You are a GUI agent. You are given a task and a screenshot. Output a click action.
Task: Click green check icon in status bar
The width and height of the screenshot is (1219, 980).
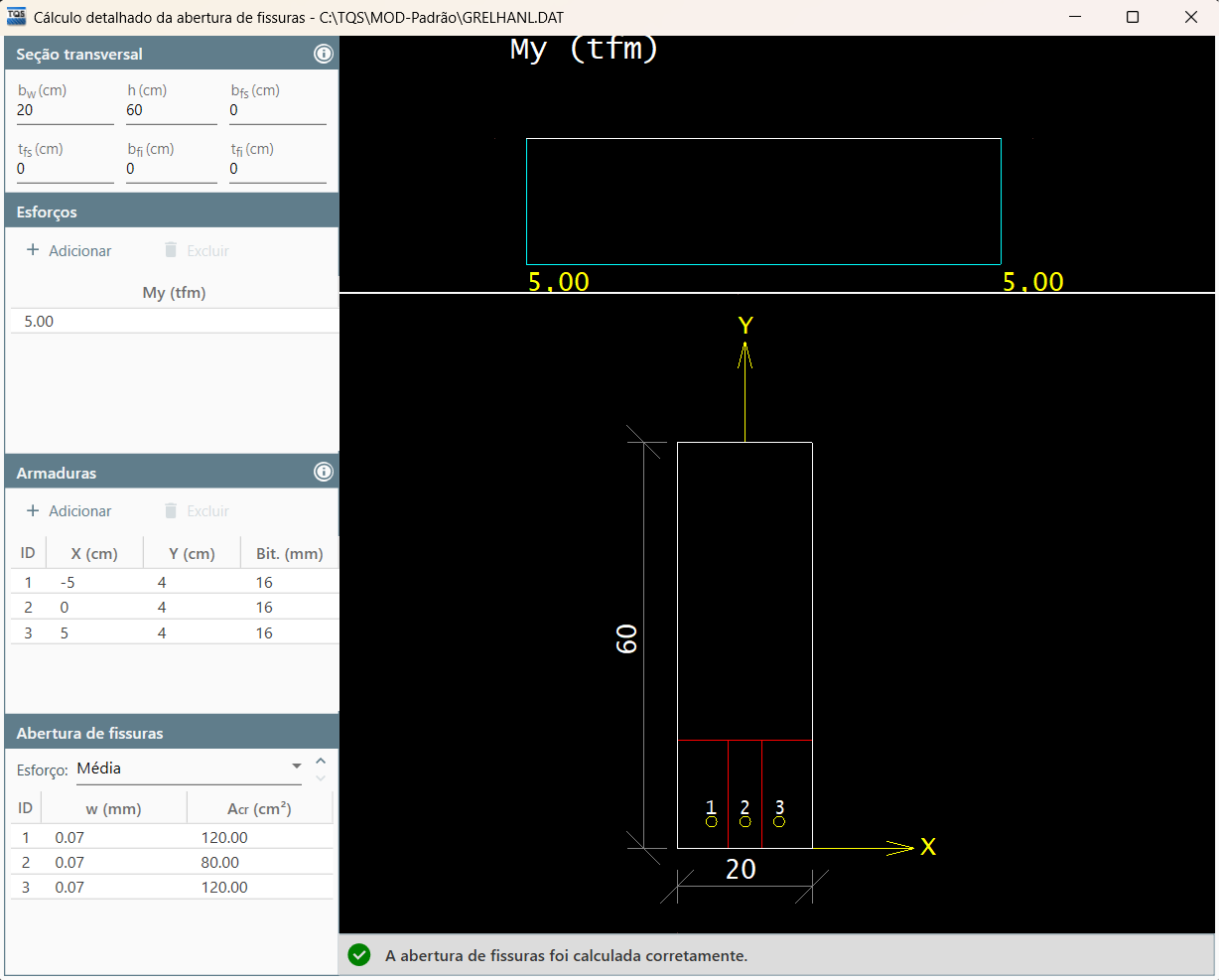[359, 955]
